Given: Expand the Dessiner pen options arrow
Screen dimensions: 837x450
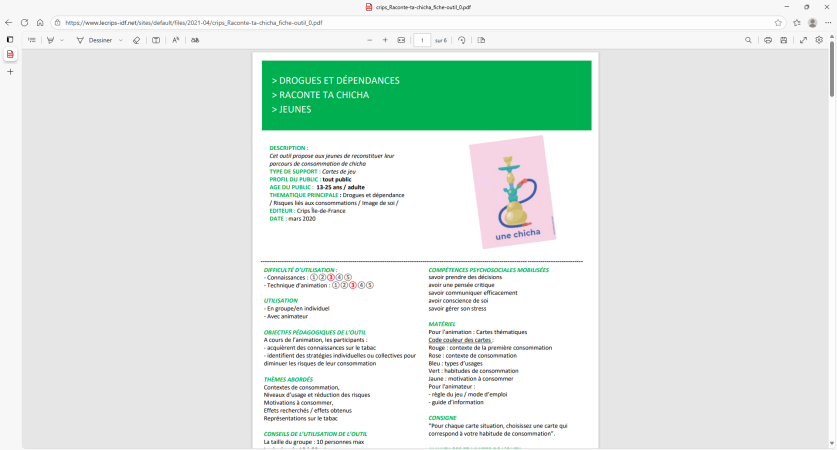Looking at the screenshot, I should (x=120, y=40).
